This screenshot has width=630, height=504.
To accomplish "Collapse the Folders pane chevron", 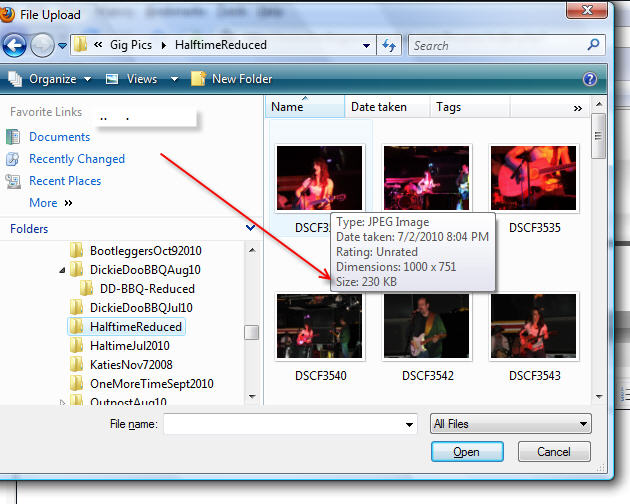I will coord(250,228).
